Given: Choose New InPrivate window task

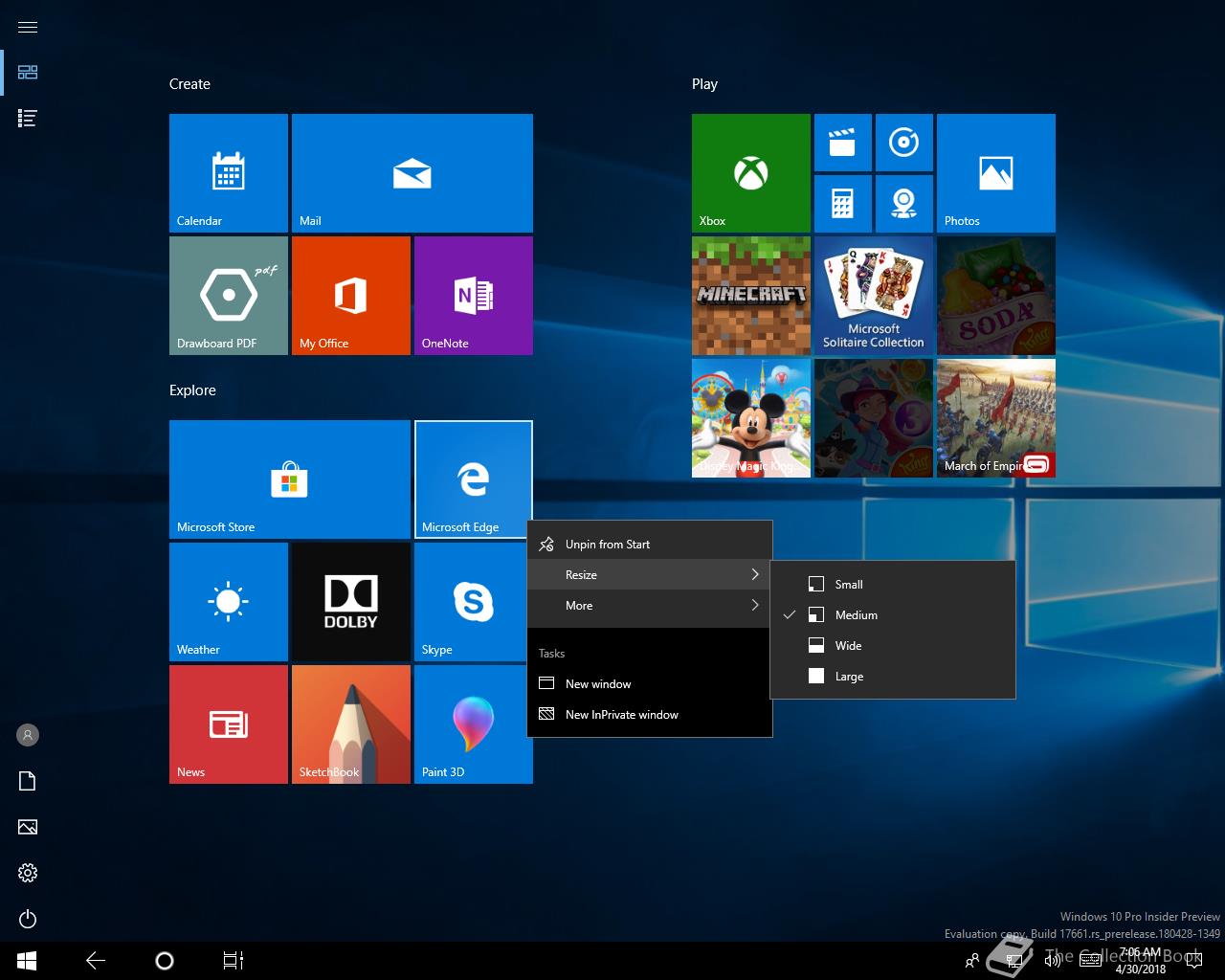Looking at the screenshot, I should (650, 715).
